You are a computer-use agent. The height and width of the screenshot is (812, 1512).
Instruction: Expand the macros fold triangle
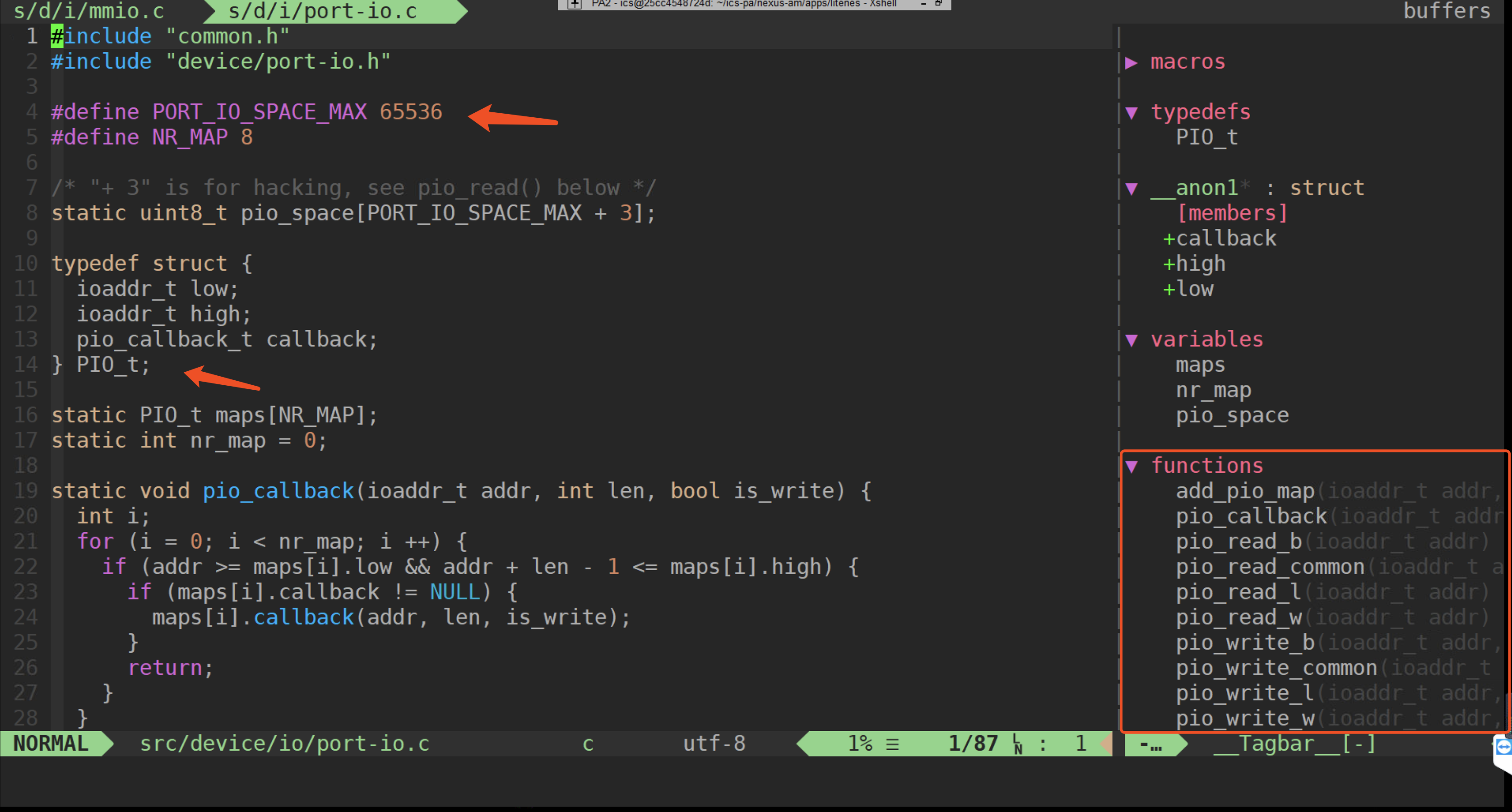1131,62
